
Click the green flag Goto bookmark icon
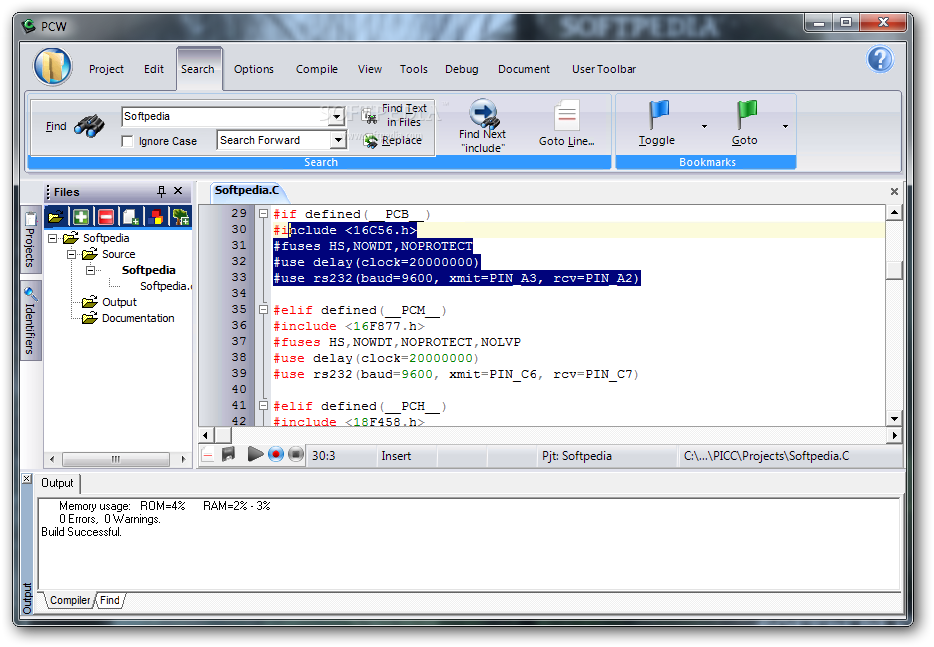745,113
